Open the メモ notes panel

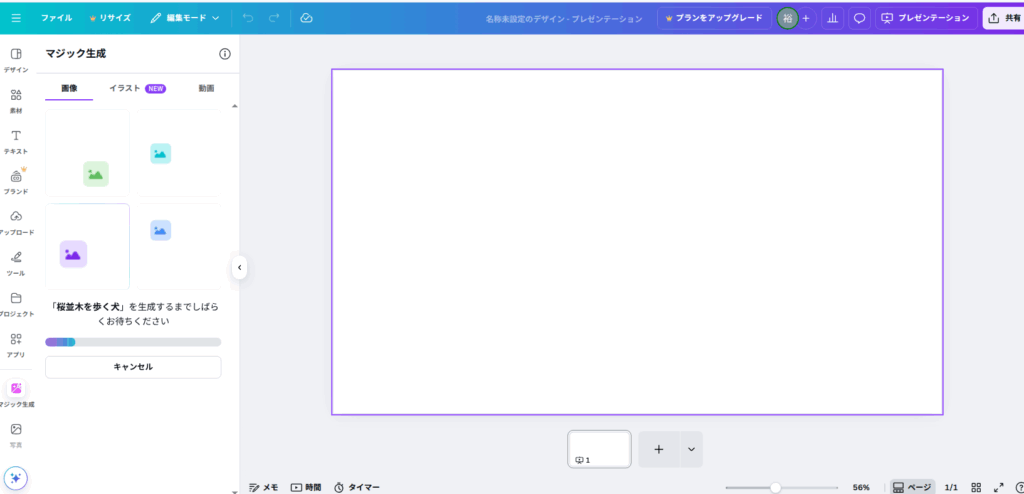click(264, 487)
